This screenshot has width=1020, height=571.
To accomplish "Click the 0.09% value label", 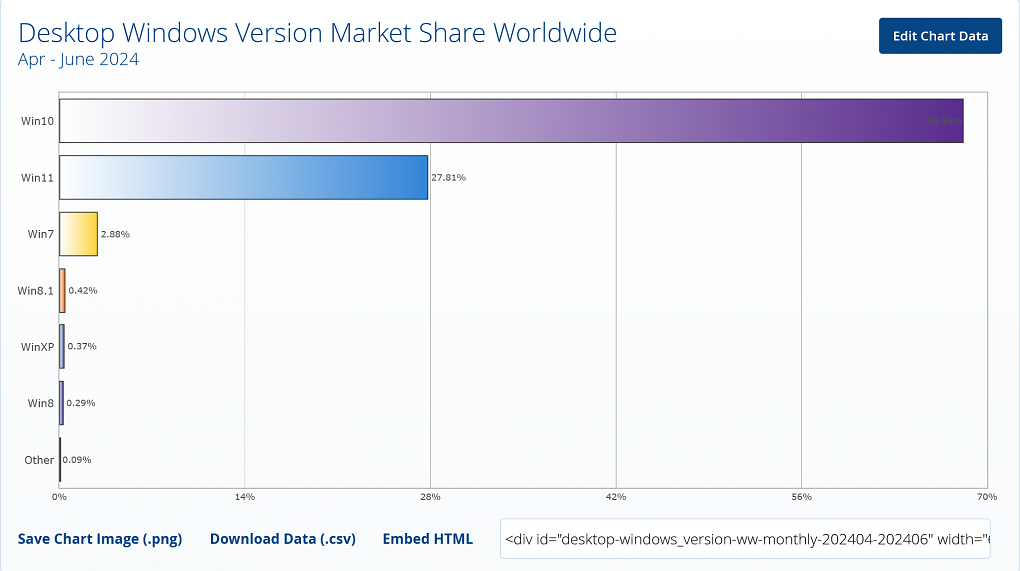I will pos(77,460).
